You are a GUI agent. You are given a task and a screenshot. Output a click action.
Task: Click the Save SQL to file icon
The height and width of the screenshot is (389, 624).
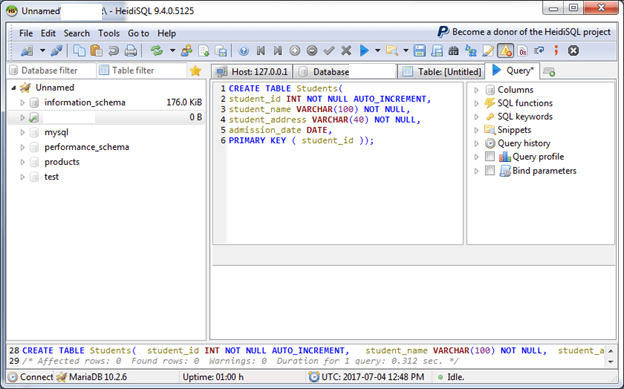tap(419, 51)
